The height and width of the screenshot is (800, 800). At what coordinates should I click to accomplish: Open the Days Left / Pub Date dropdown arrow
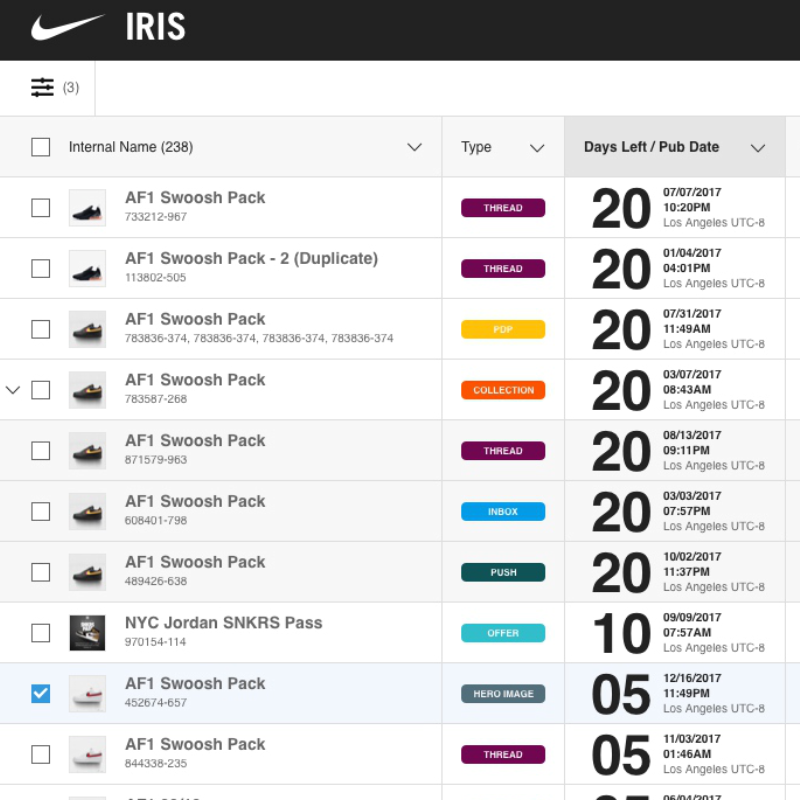coord(758,148)
